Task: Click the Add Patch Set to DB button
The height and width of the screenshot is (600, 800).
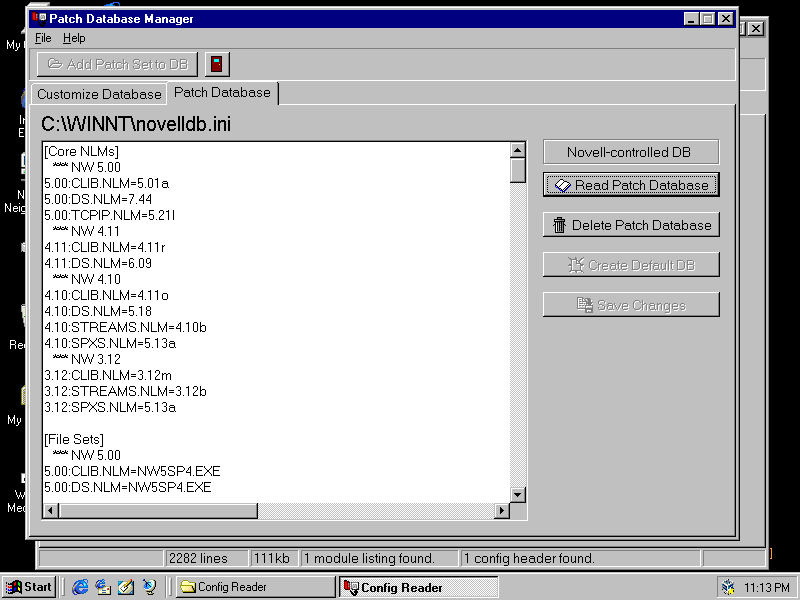Action: [117, 64]
